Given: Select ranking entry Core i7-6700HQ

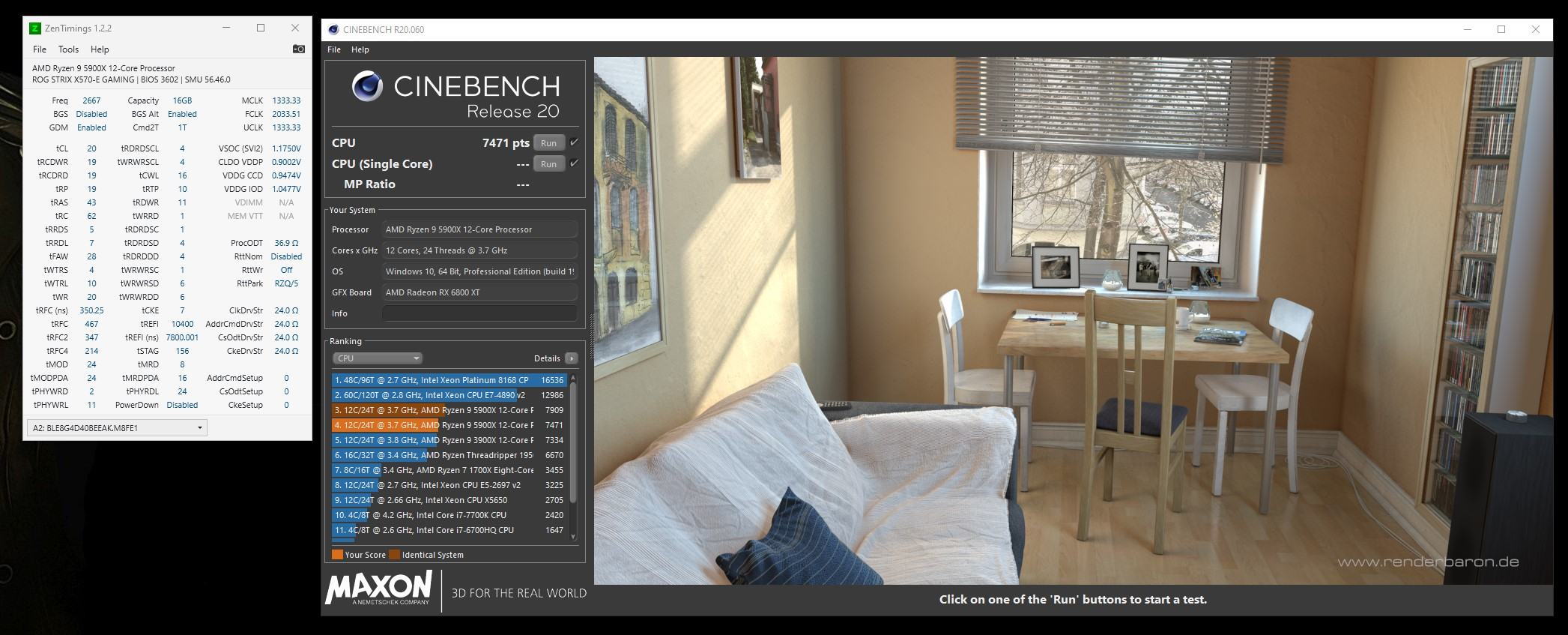Looking at the screenshot, I should point(449,530).
